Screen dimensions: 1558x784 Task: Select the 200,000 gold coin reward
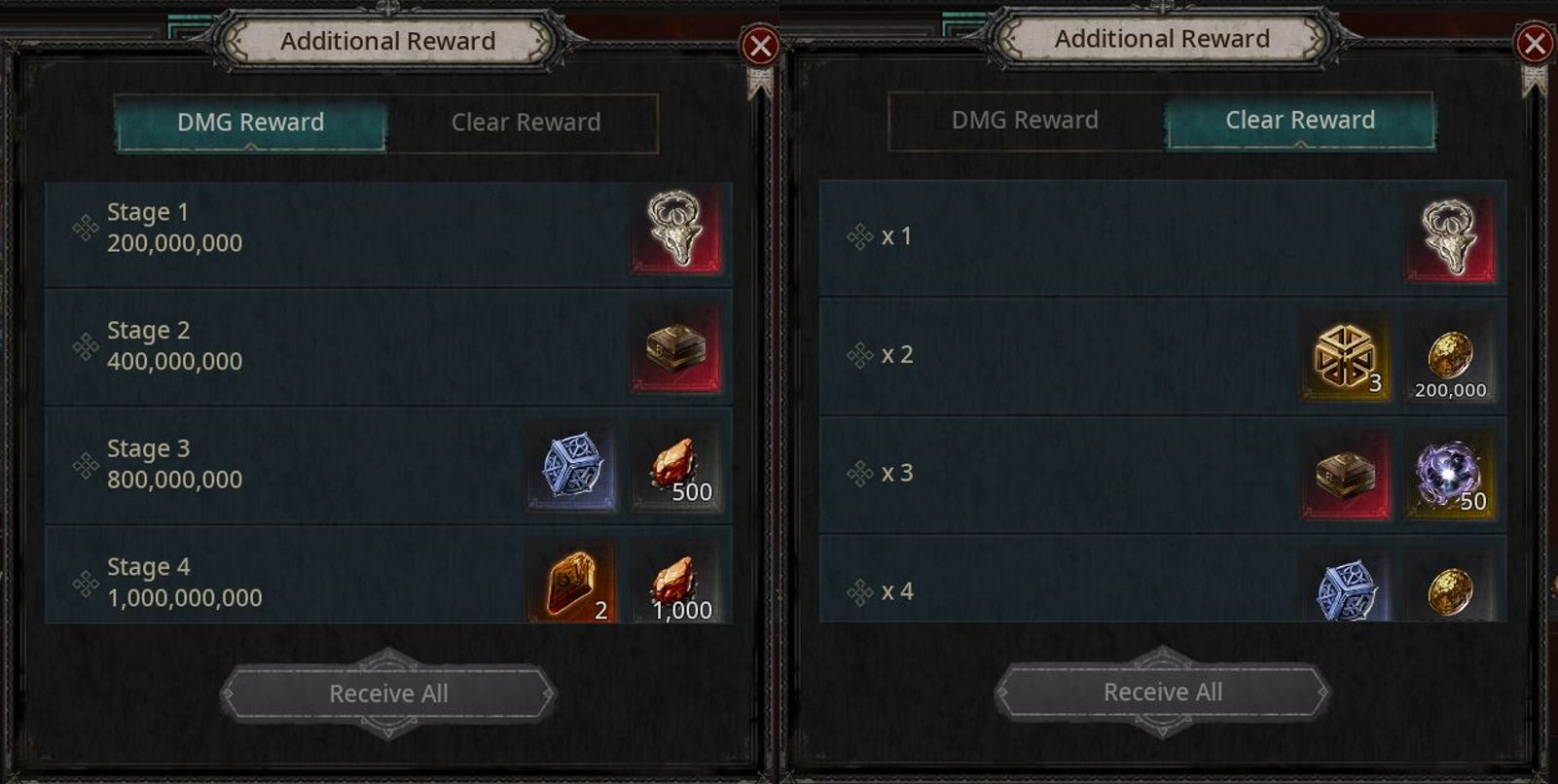1450,356
